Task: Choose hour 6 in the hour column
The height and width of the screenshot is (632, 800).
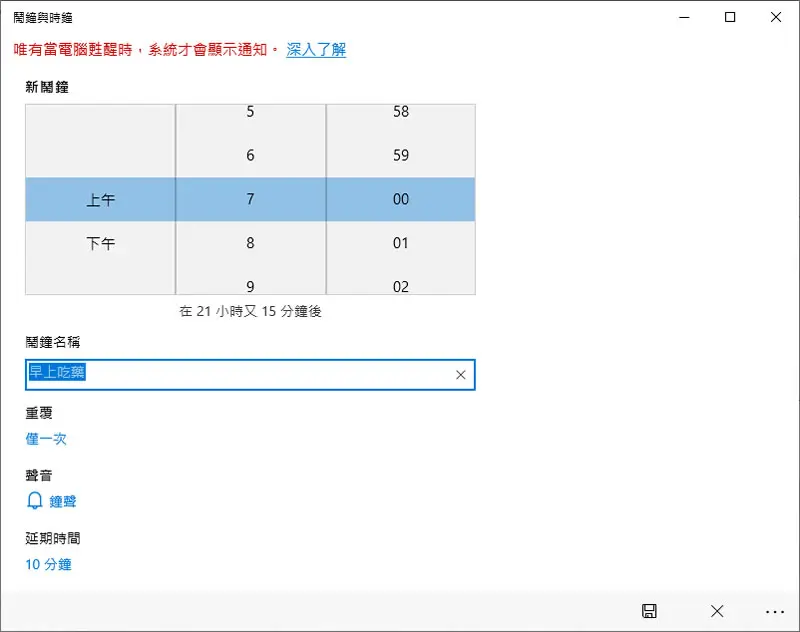Action: pos(251,155)
